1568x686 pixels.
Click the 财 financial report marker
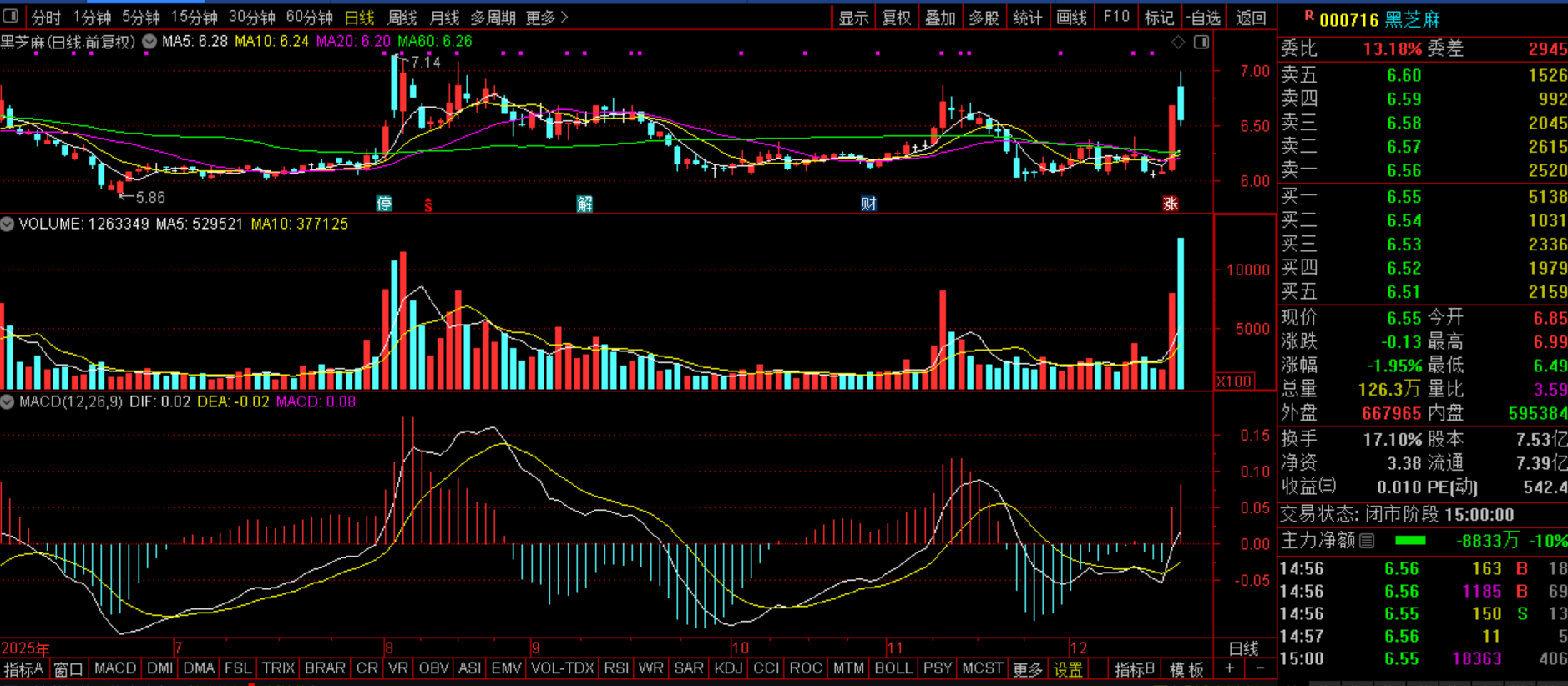click(868, 204)
